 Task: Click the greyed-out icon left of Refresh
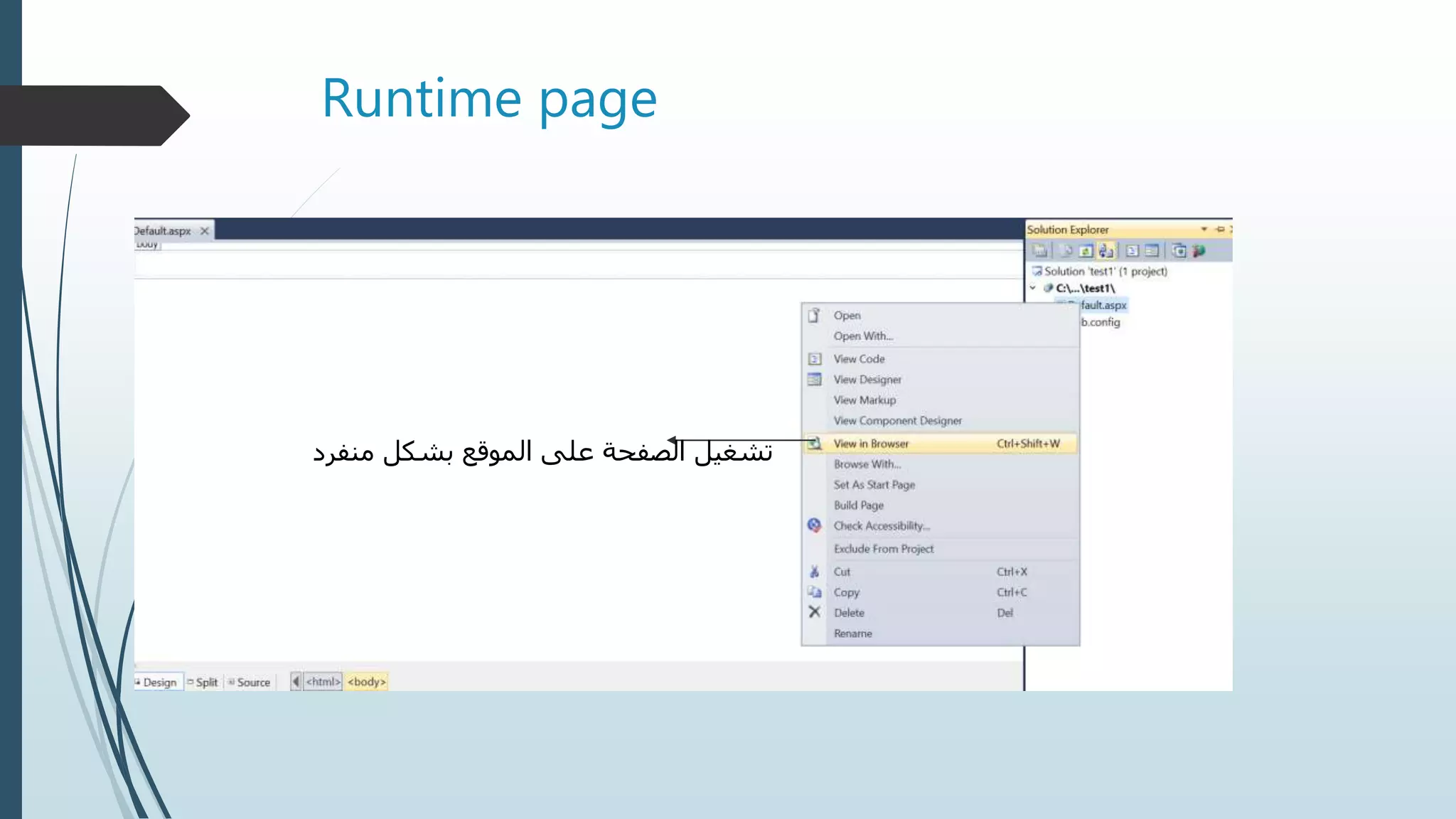(x=1066, y=250)
